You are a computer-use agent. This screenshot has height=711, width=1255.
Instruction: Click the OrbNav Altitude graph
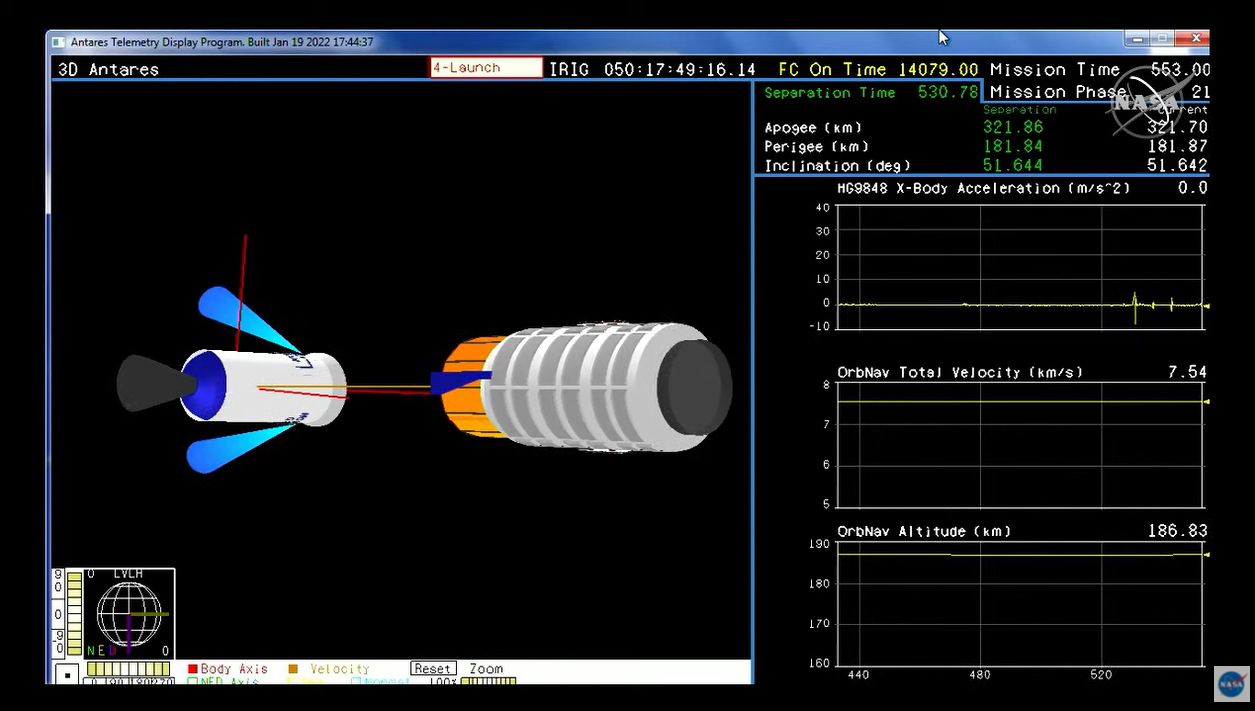1020,604
